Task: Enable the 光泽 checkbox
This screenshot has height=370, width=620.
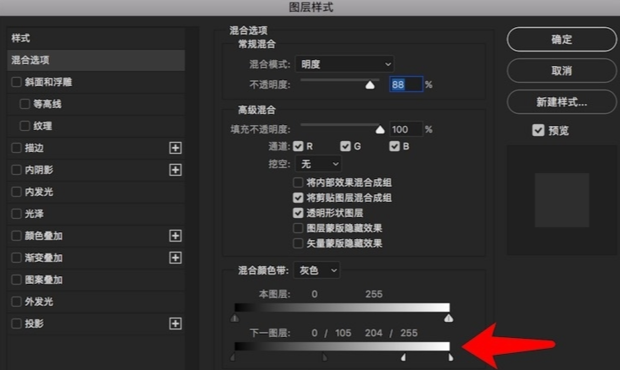Action: (x=16, y=214)
